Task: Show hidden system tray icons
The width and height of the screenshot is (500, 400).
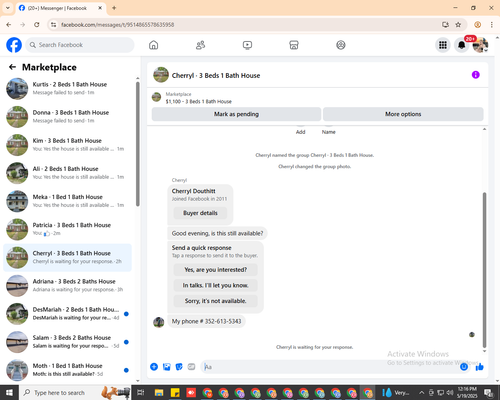Action: pyautogui.click(x=421, y=393)
